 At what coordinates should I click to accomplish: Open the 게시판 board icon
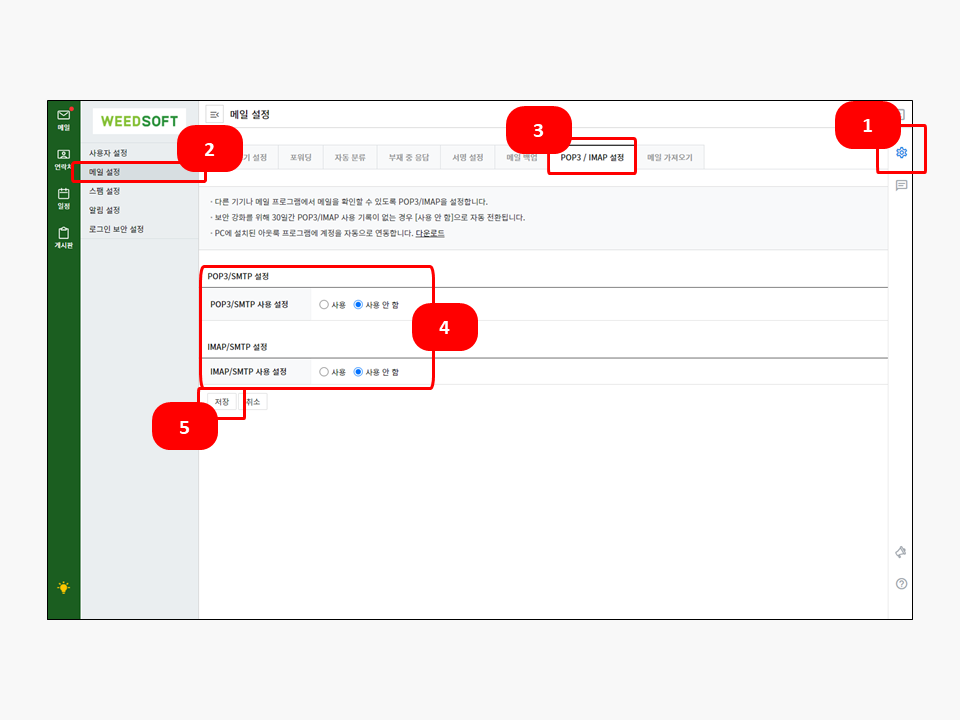coord(64,236)
